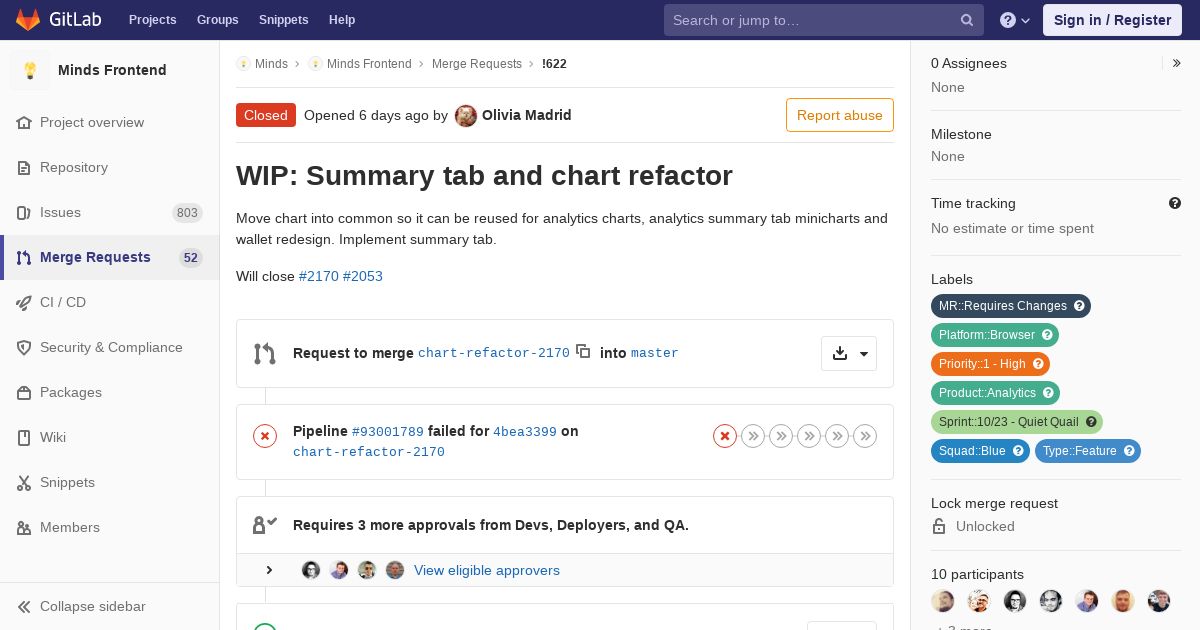Click the Merge Requests count badge 52
This screenshot has height=630, width=1200.
click(x=191, y=258)
